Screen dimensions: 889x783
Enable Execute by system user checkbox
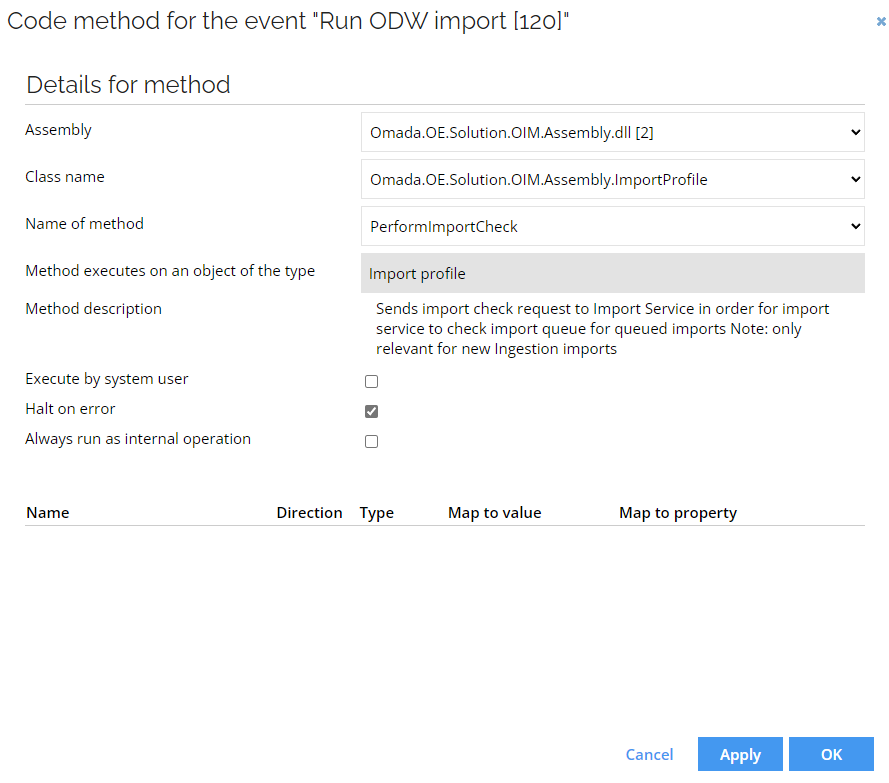371,382
